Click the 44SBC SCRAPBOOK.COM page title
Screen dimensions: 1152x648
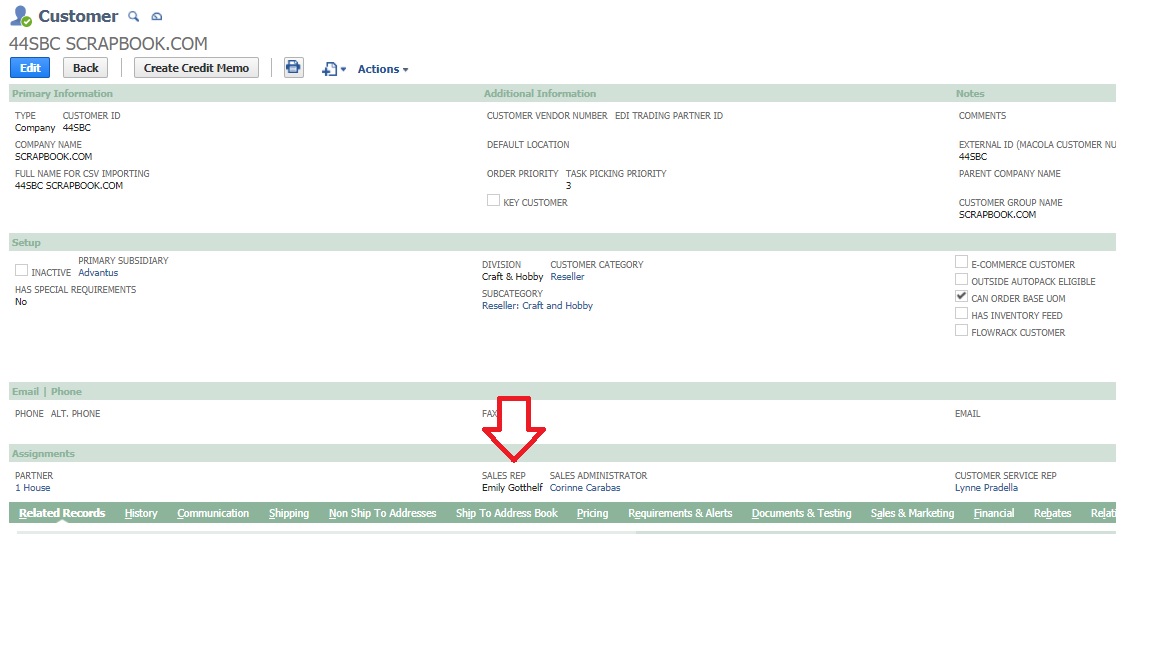108,43
